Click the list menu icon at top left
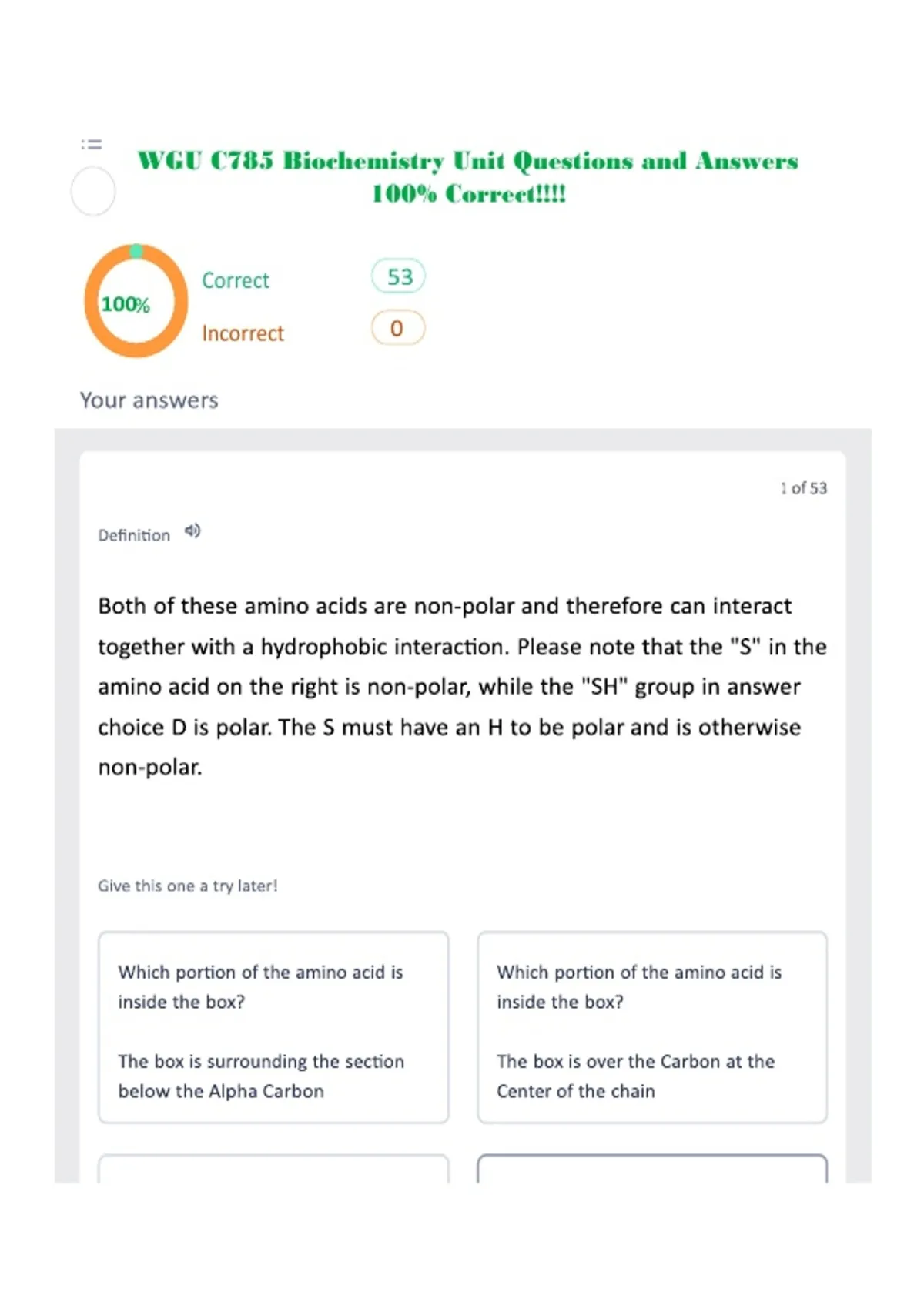 pos(92,144)
